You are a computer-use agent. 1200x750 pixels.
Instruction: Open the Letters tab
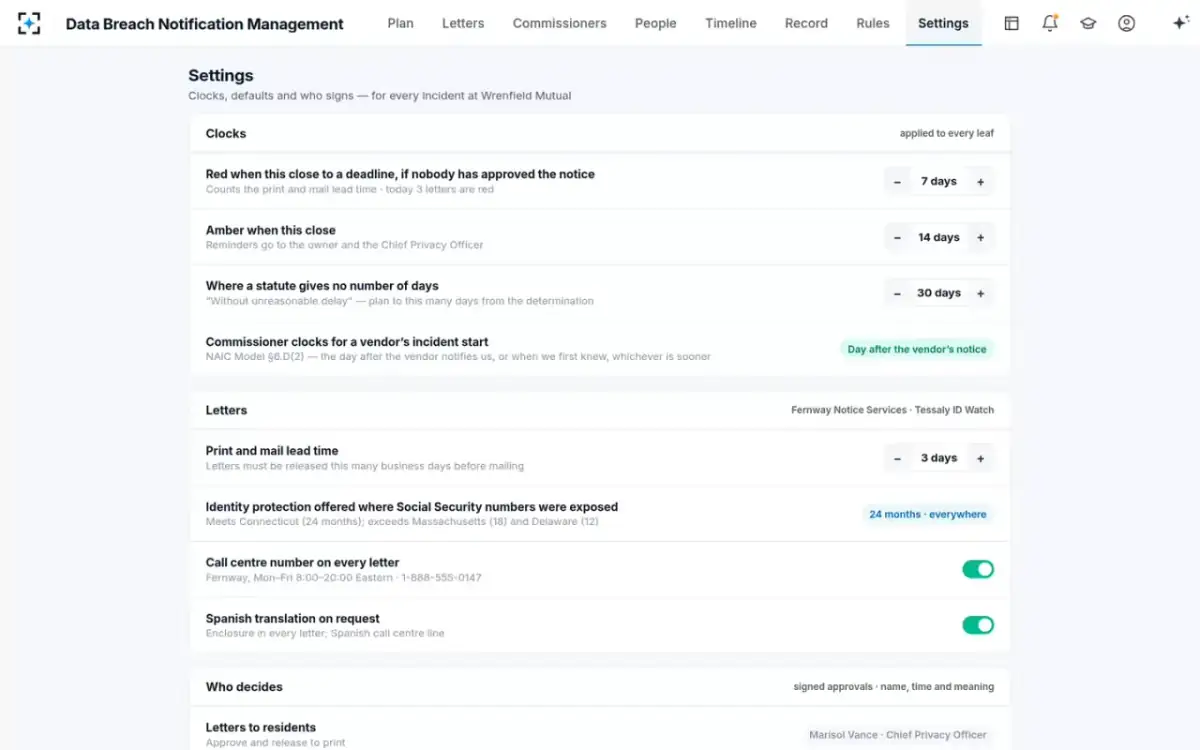pos(463,23)
